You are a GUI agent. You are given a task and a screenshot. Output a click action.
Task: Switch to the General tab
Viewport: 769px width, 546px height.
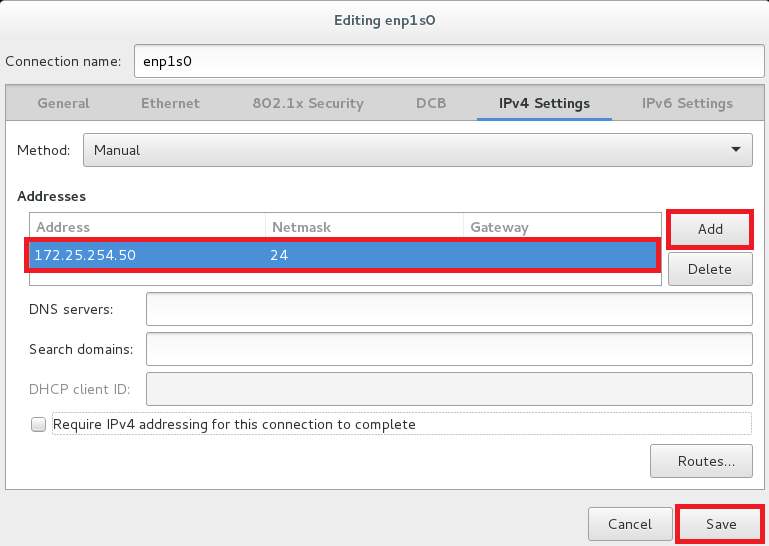click(x=63, y=103)
